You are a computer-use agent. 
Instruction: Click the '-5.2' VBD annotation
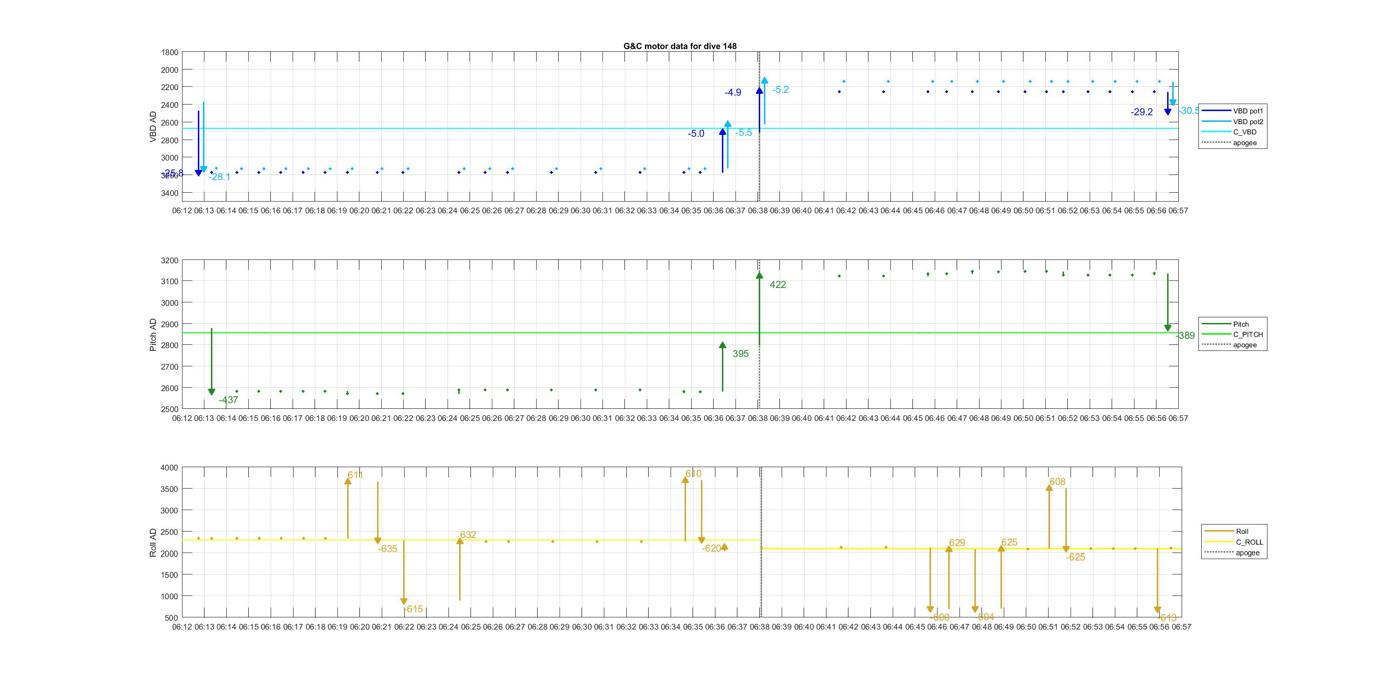[x=780, y=90]
